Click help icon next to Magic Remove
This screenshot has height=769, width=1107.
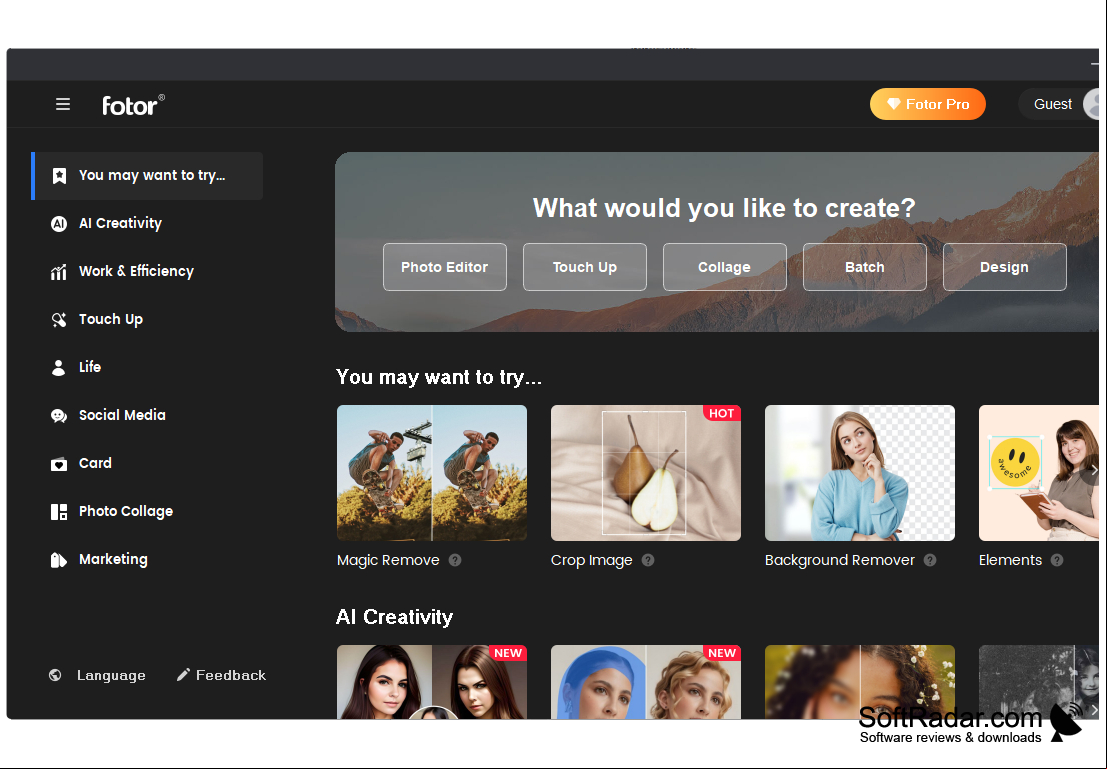[x=455, y=560]
